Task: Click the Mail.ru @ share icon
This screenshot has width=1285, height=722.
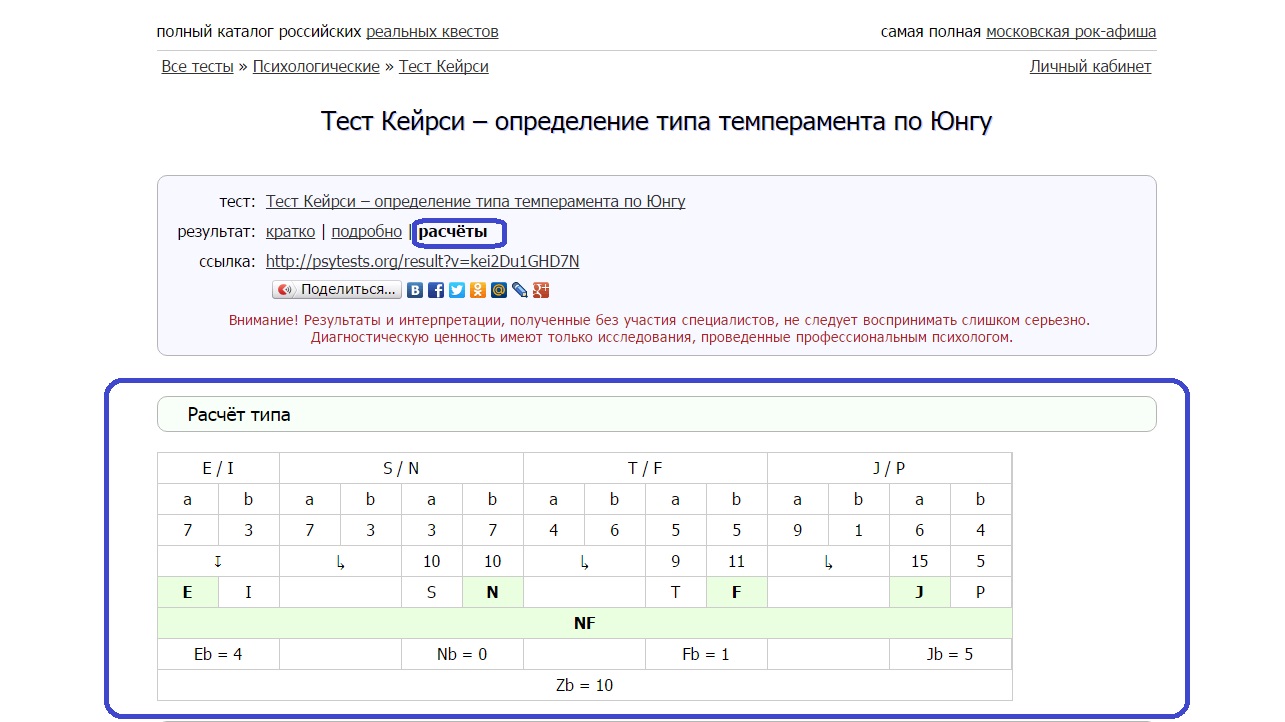Action: click(499, 290)
